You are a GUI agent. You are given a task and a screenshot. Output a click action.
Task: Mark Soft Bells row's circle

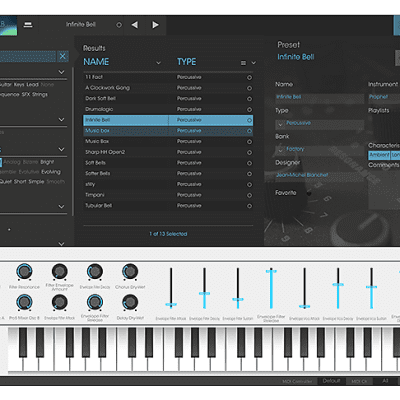(x=249, y=163)
